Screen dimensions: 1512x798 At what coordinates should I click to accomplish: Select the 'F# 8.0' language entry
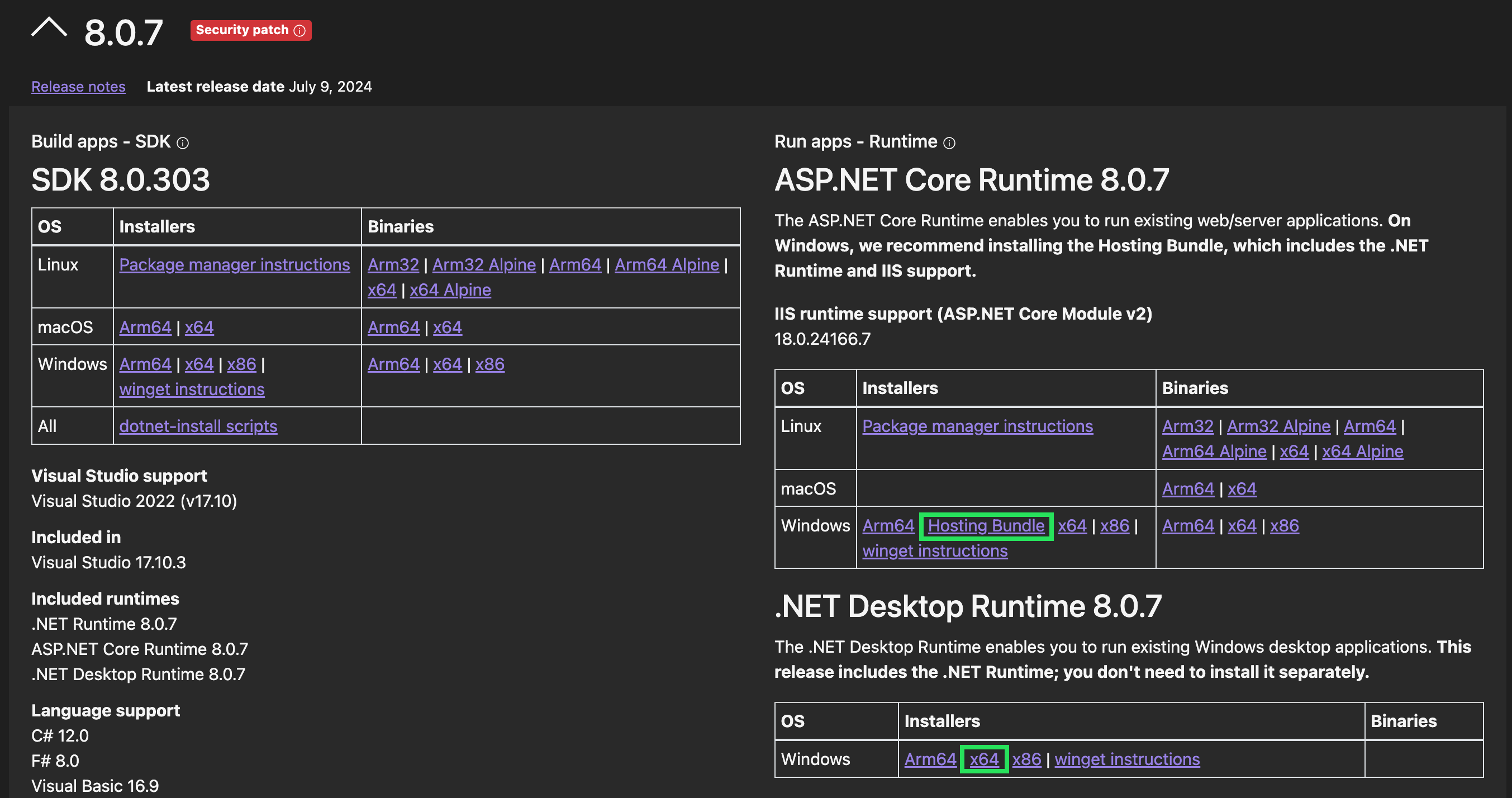55,761
